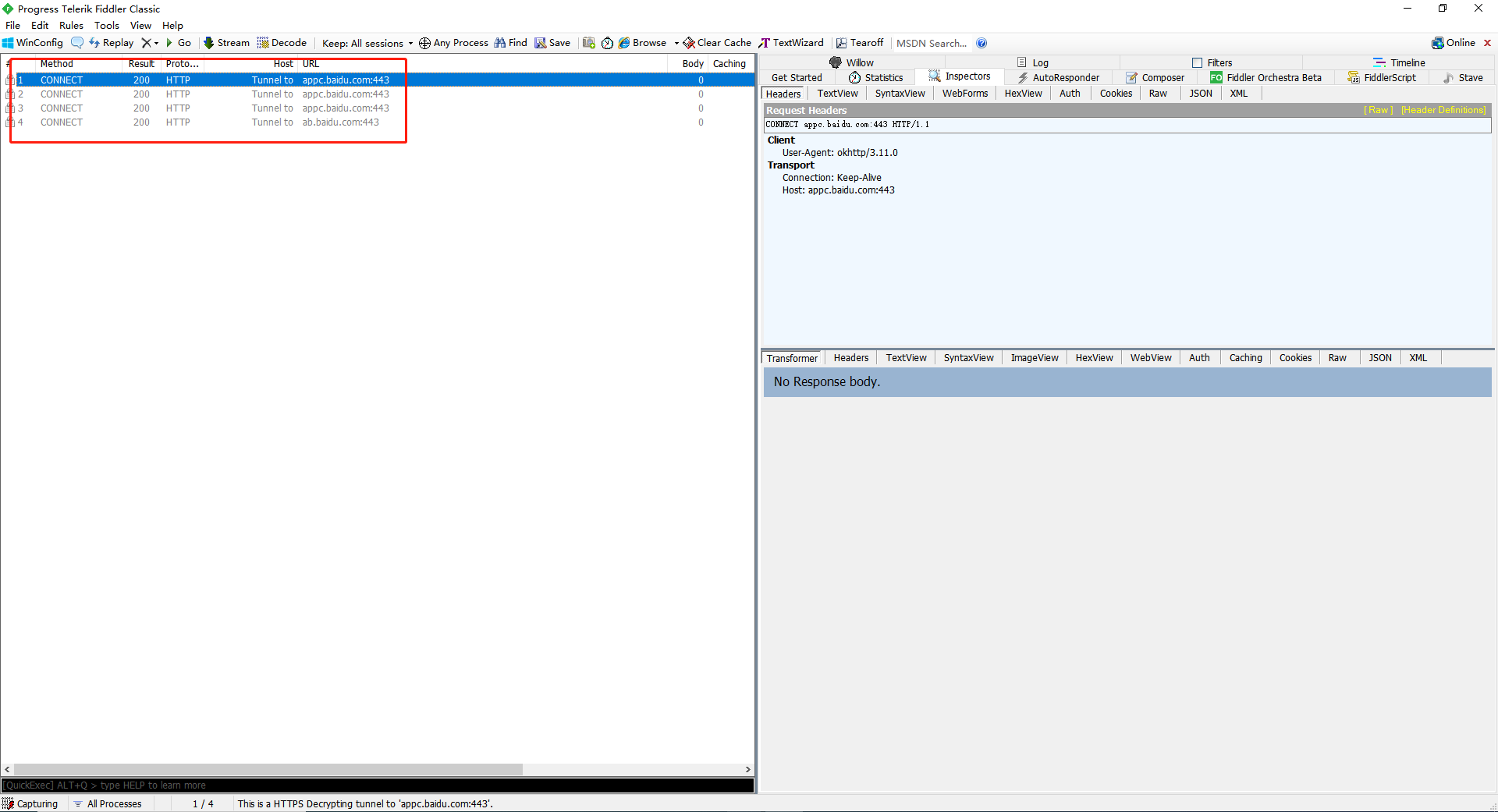The height and width of the screenshot is (812, 1498).
Task: Click the Remove sessions X icon
Action: (146, 43)
